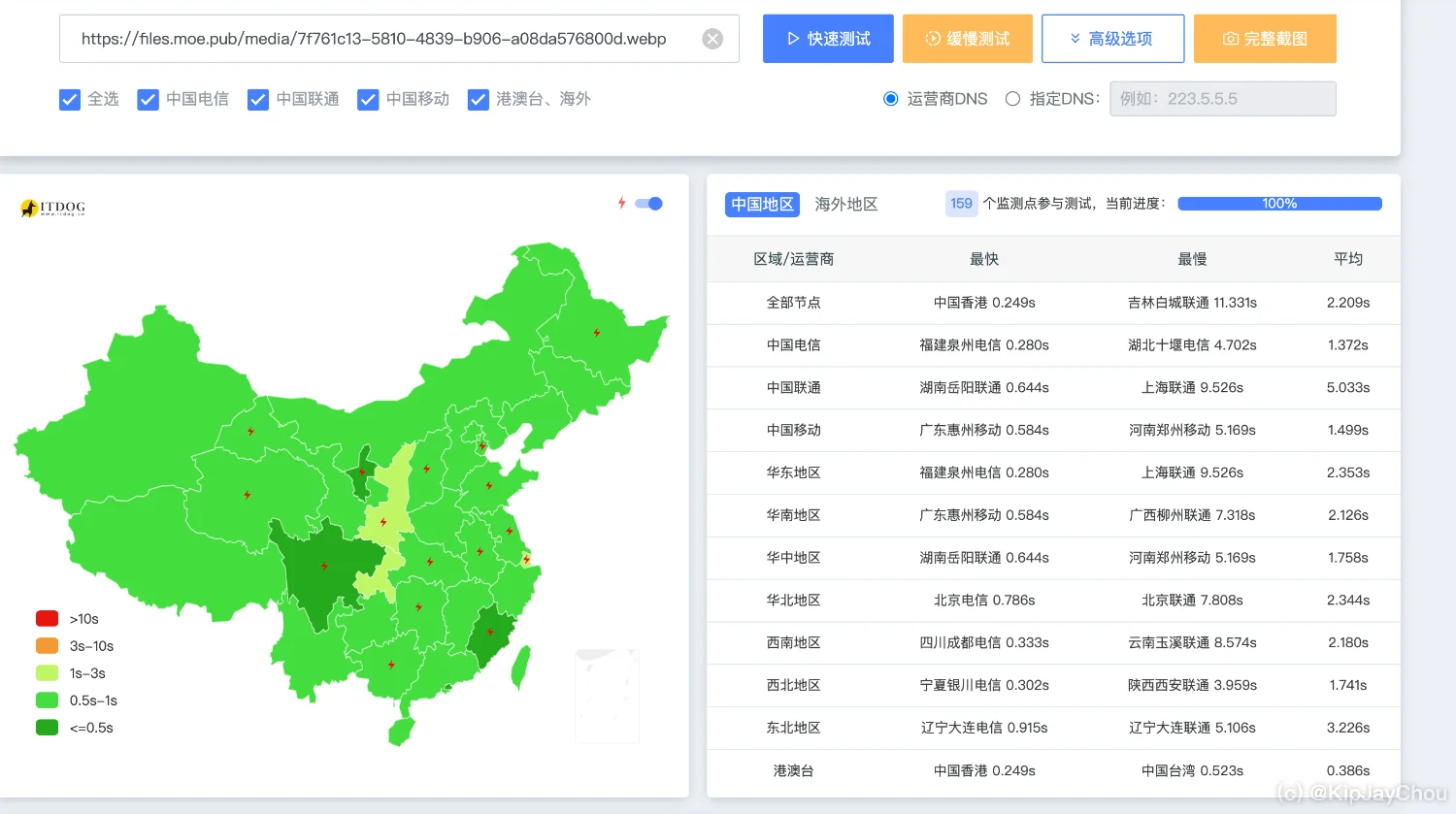1456x814 pixels.
Task: Uncheck the 全选 checkbox
Action: [70, 99]
